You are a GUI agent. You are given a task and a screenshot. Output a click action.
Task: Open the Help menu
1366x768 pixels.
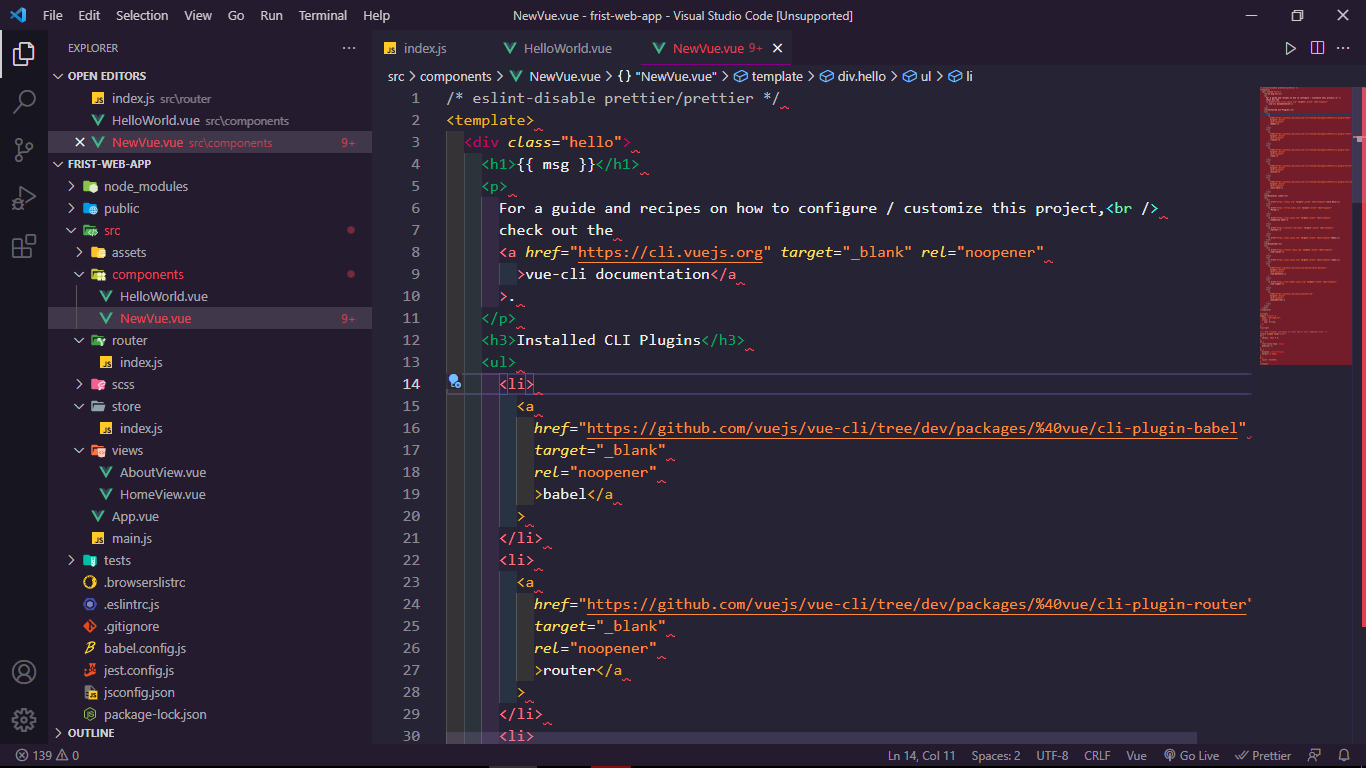pos(377,15)
